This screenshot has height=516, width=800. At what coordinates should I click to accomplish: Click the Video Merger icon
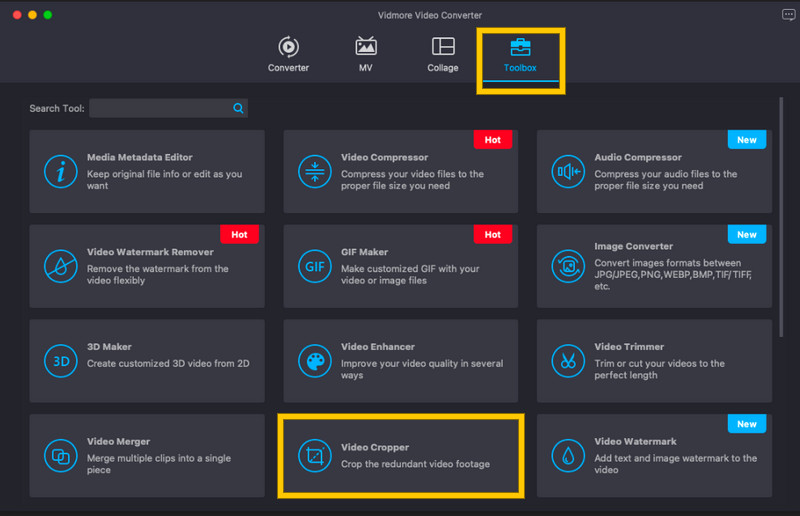pos(61,457)
